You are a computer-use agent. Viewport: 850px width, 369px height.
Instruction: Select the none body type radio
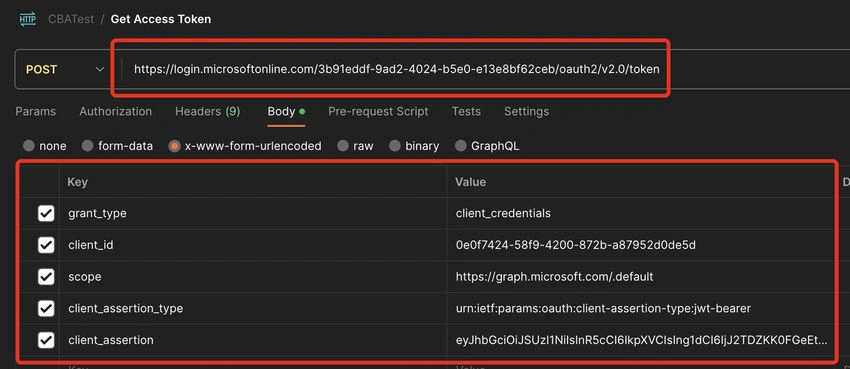pos(29,146)
